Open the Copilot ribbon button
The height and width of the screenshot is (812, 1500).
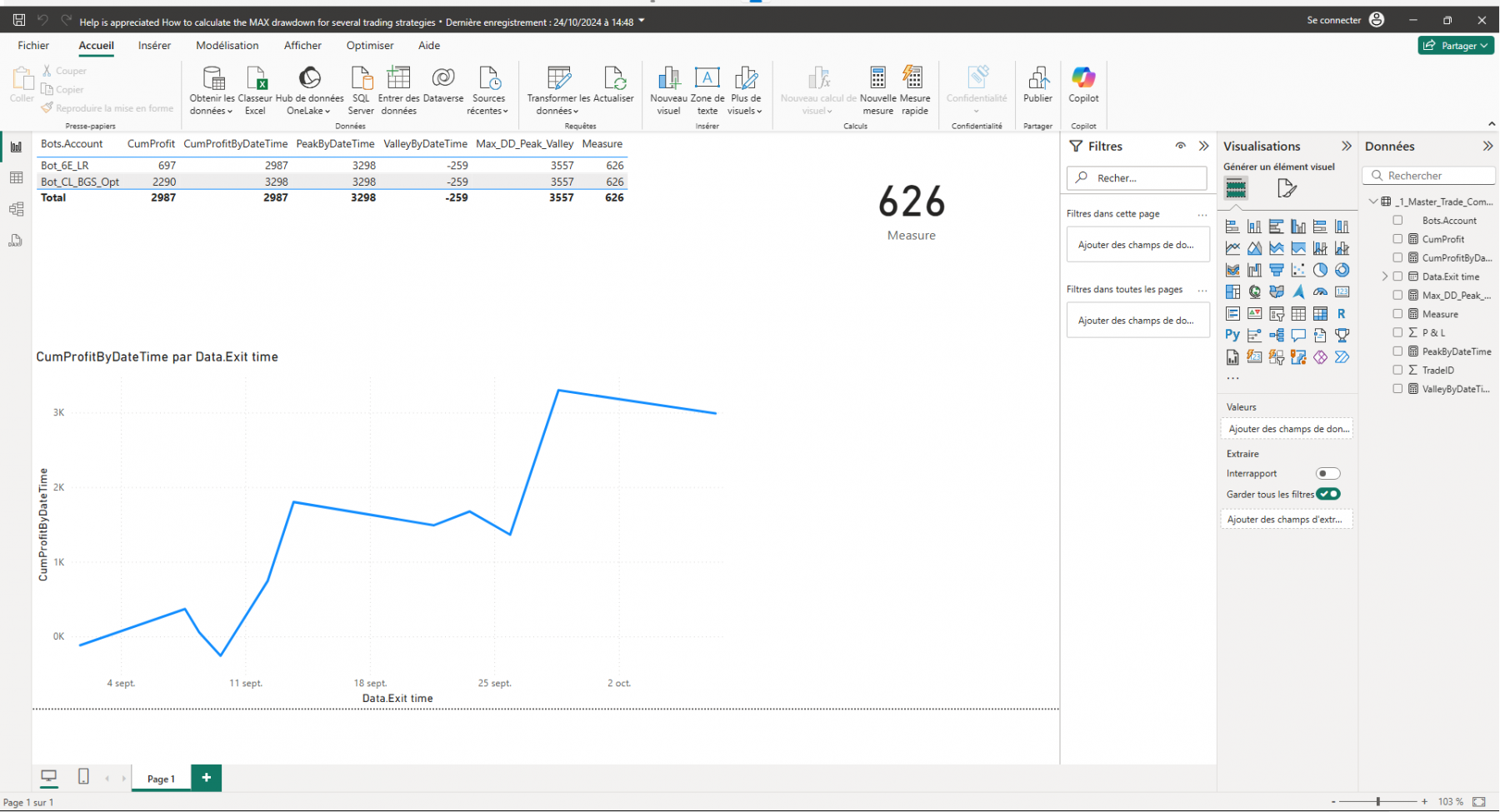[x=1083, y=86]
